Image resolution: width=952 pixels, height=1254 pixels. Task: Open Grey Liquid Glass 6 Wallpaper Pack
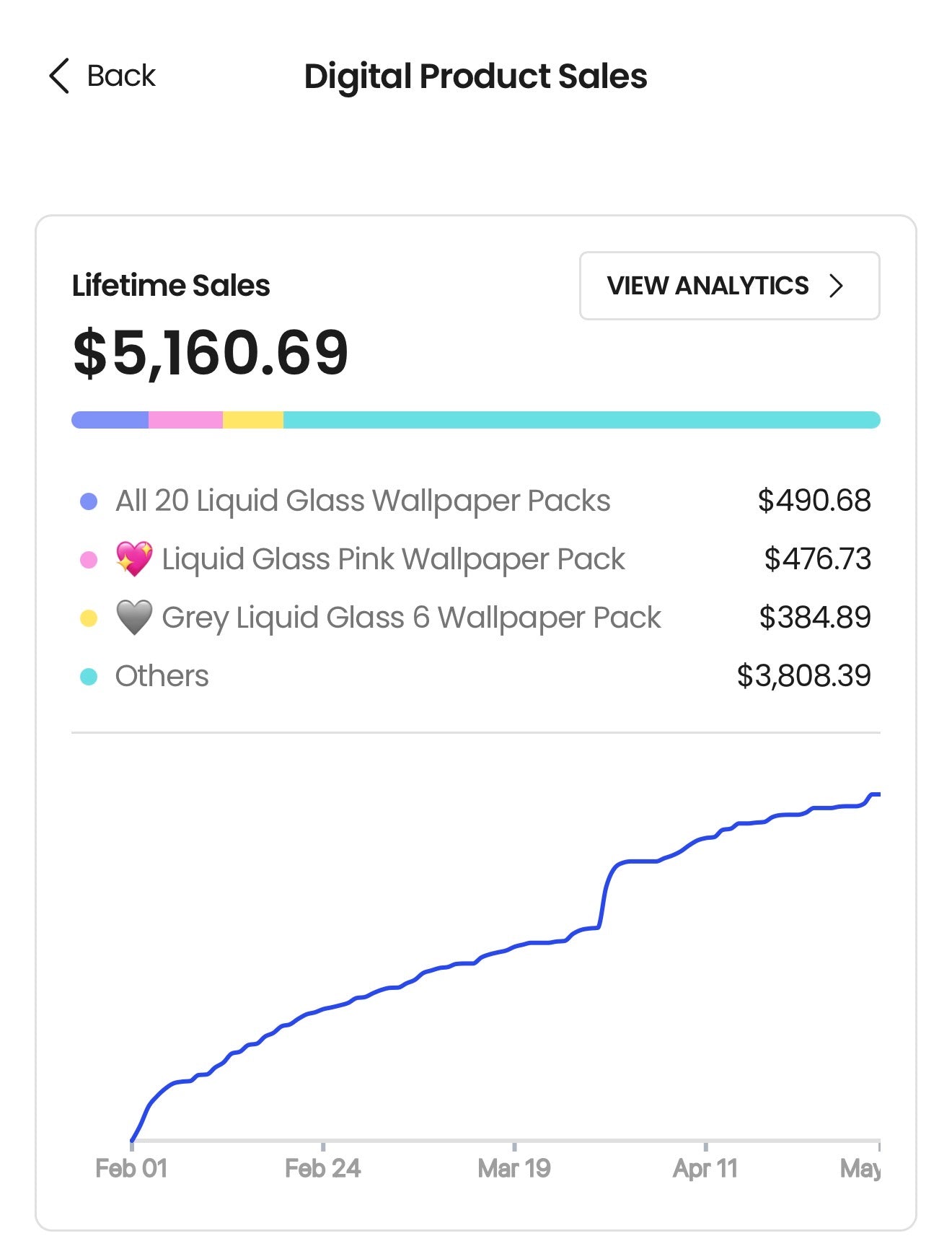476,618
